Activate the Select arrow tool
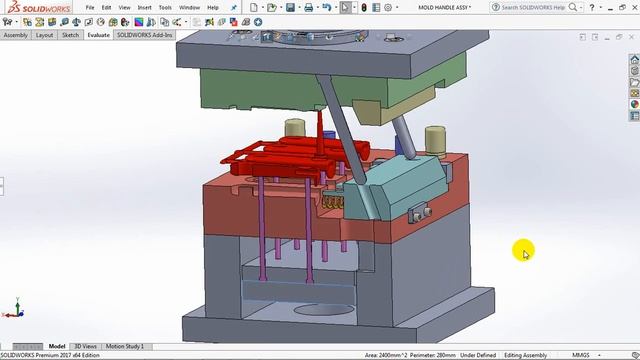Viewport: 640px width, 360px height. [x=345, y=7]
